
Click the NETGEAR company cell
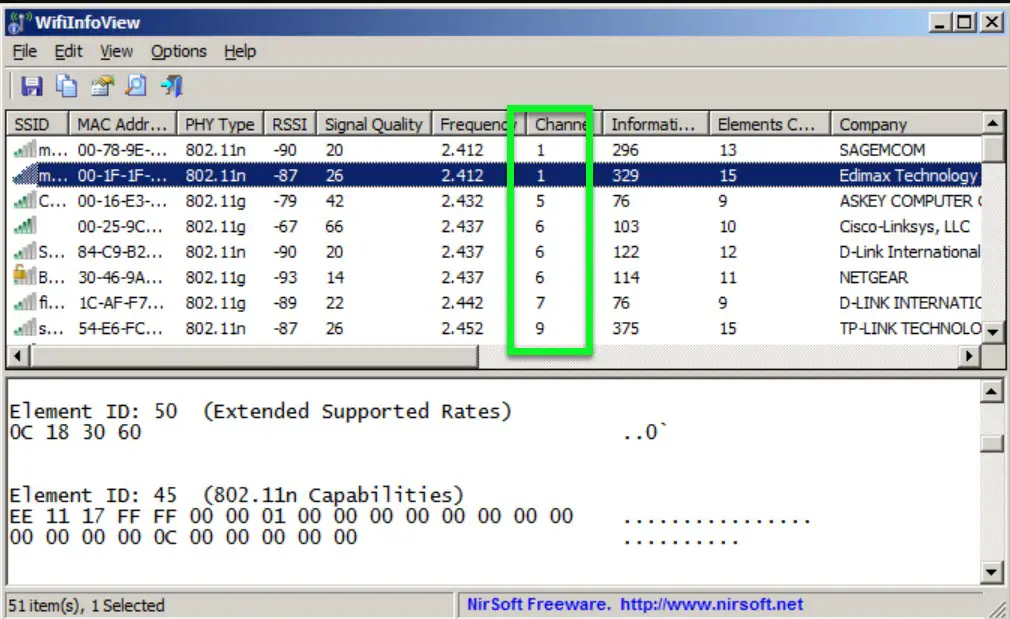873,277
